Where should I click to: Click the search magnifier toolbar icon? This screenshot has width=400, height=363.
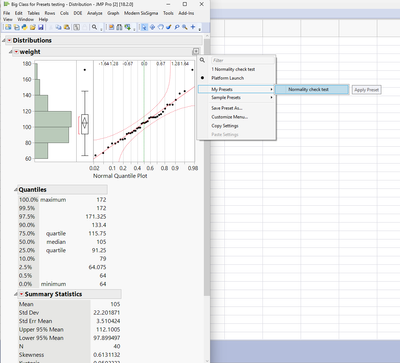pos(94,27)
